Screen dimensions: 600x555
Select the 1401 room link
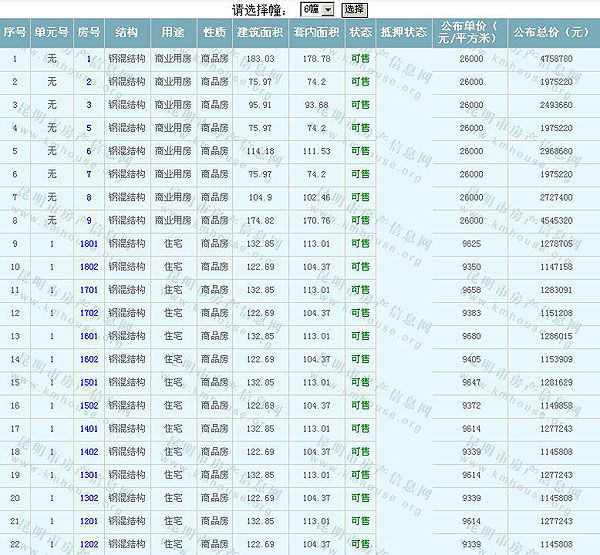tap(89, 428)
